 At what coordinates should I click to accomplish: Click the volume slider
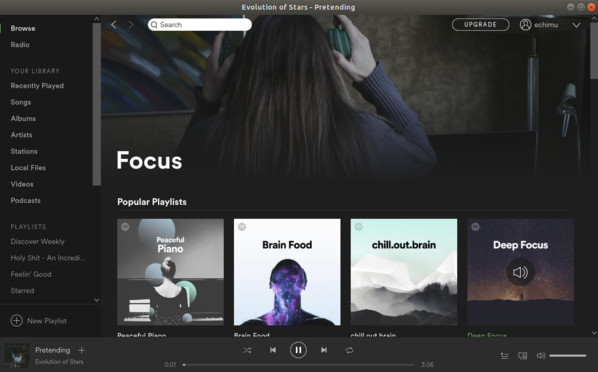[x=567, y=356]
